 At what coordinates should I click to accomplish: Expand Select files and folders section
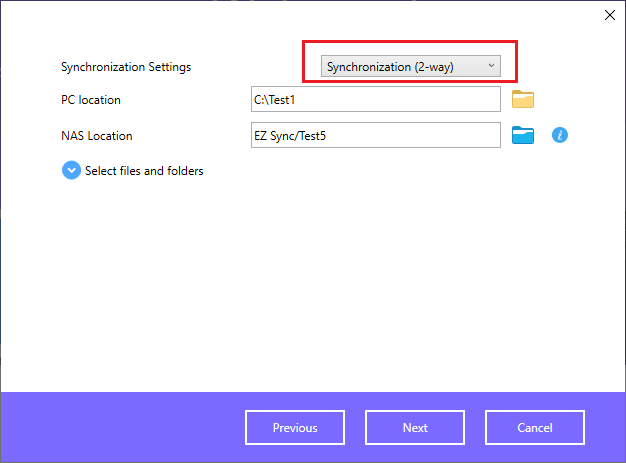144,171
